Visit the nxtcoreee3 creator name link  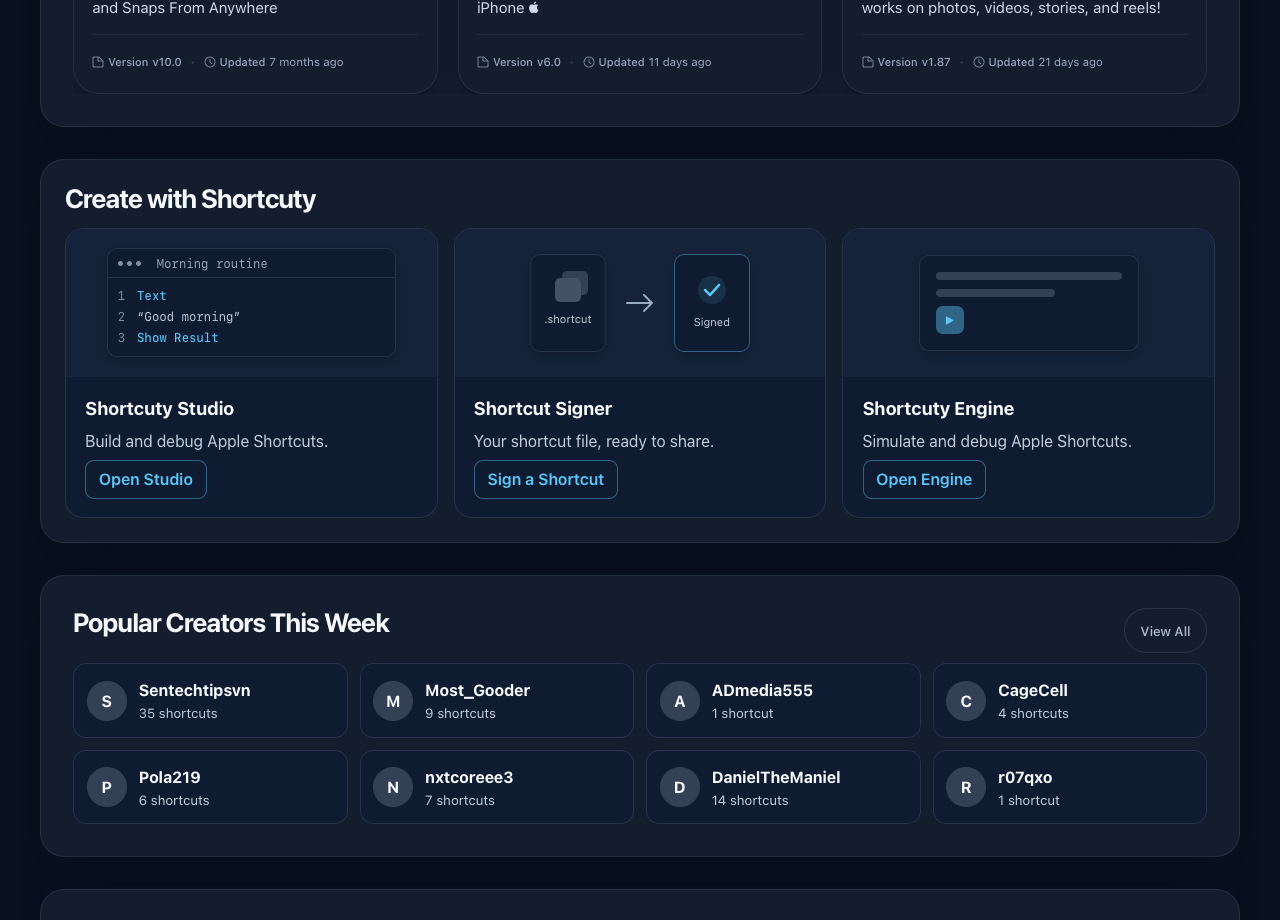469,777
